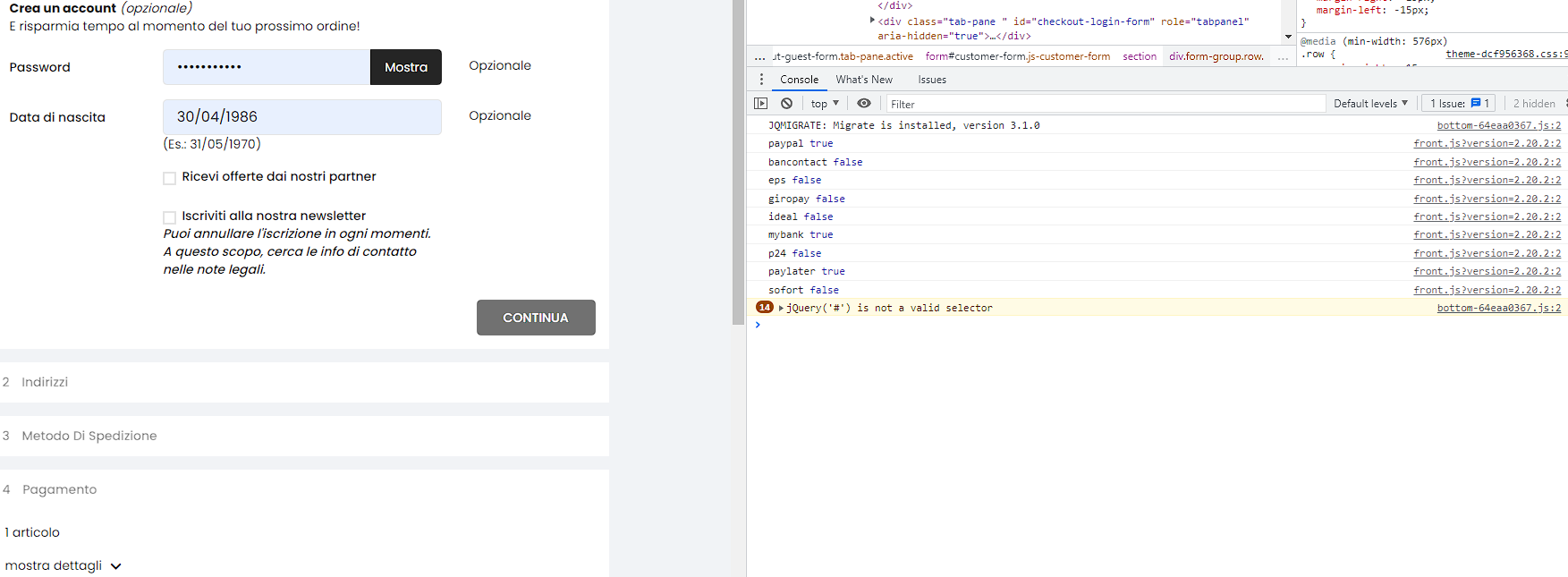Click the 'eps false' console message
Viewport: 1568px width, 577px height.
click(x=794, y=180)
